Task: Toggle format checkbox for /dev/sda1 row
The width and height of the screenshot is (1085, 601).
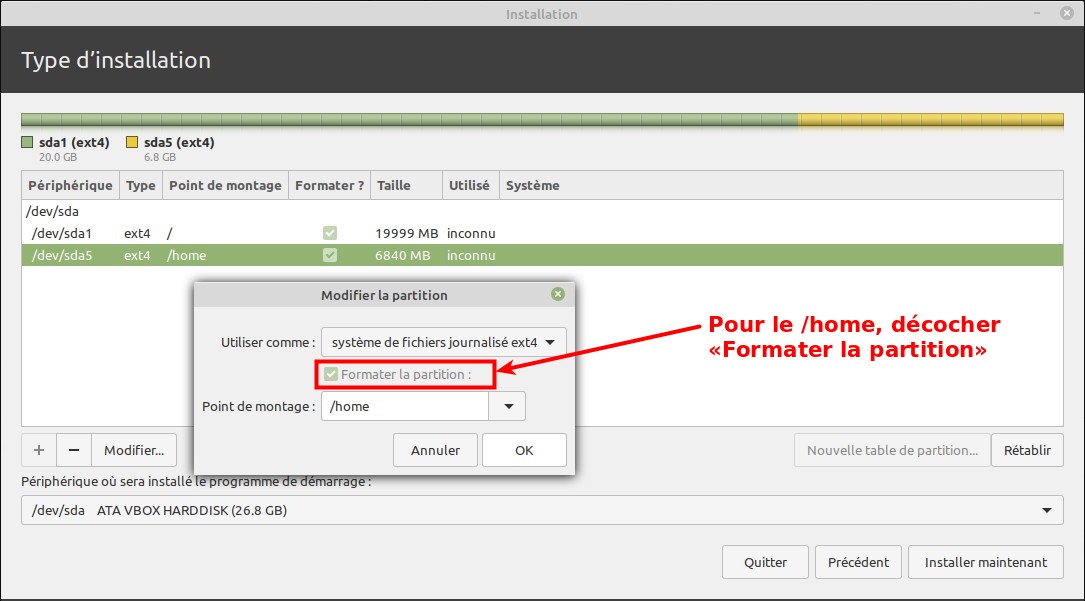Action: (330, 233)
